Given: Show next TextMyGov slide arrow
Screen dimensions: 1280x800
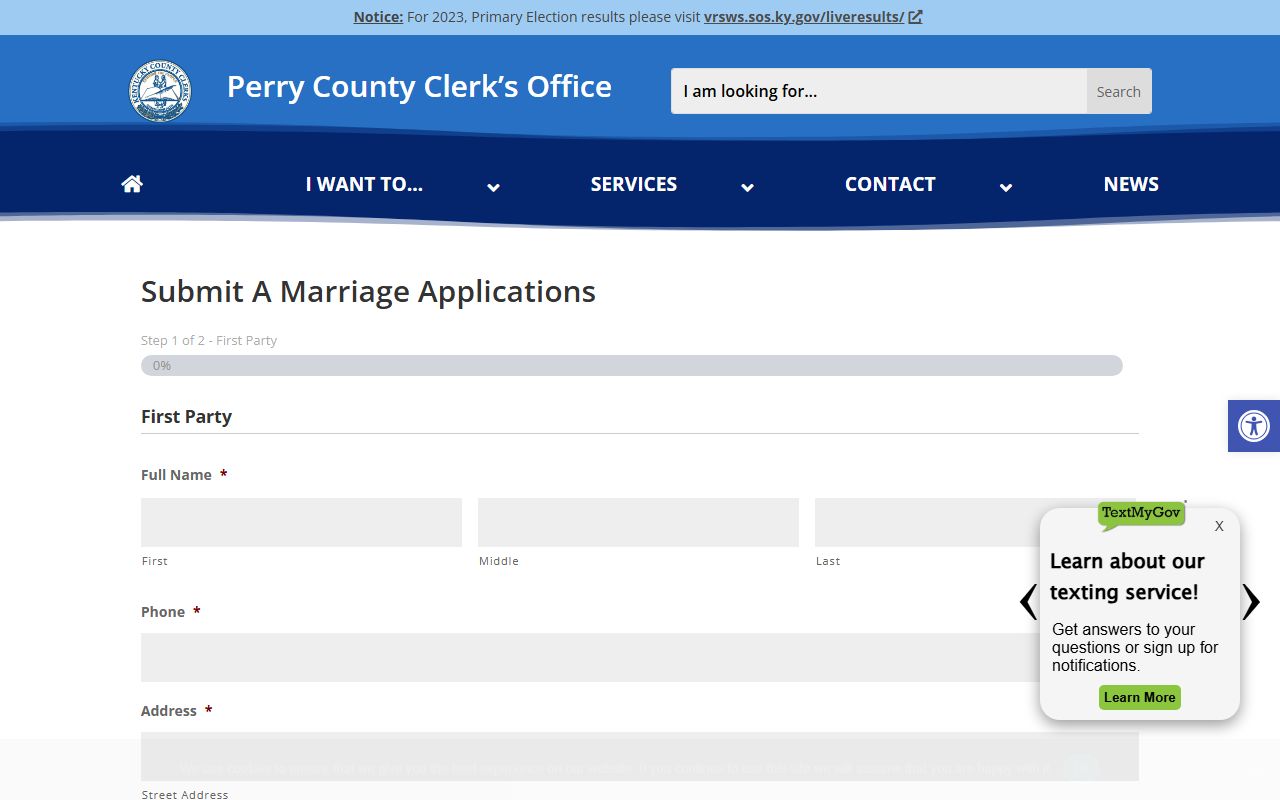Looking at the screenshot, I should (x=1251, y=602).
